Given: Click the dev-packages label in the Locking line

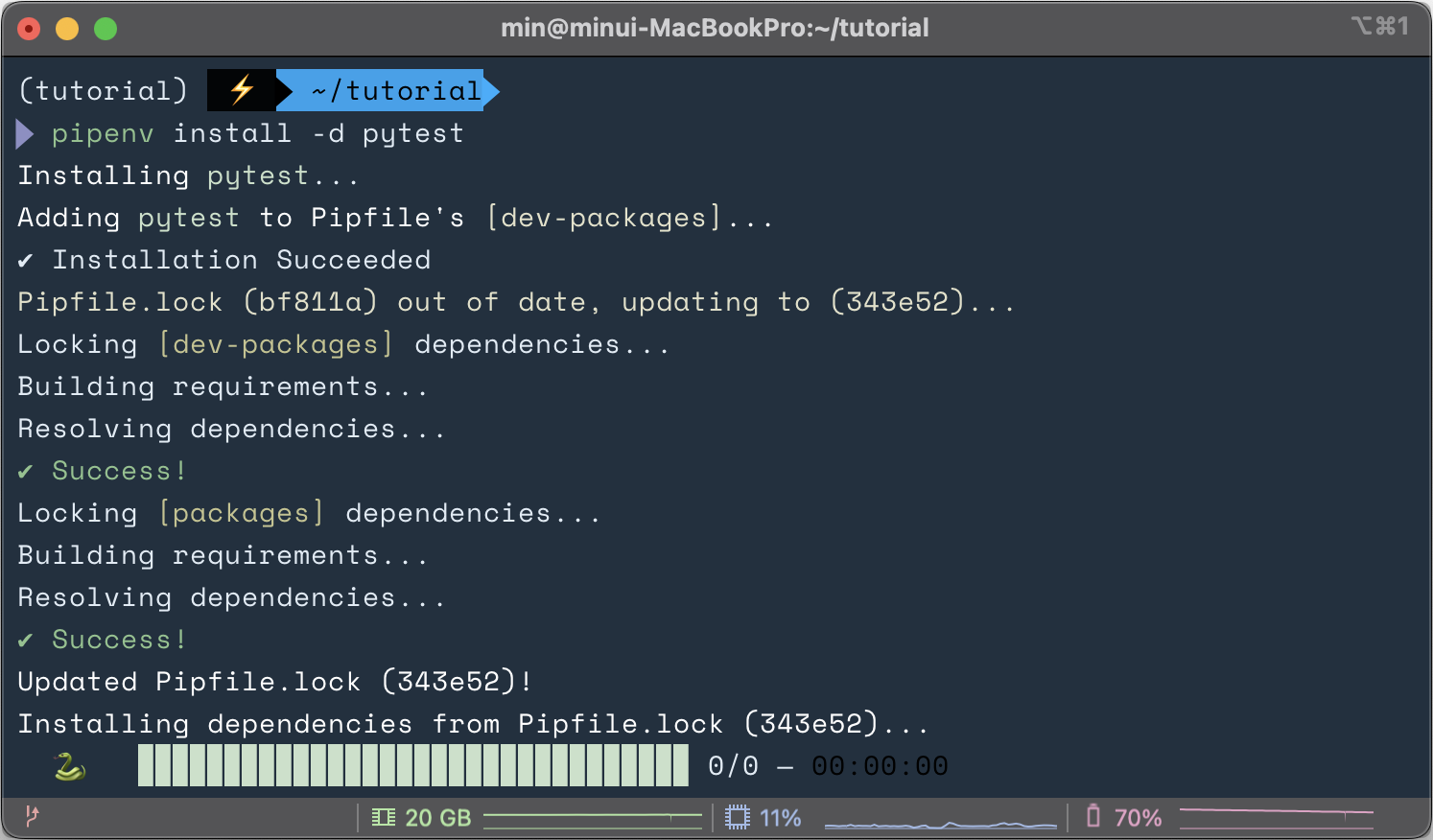Looking at the screenshot, I should 274,343.
